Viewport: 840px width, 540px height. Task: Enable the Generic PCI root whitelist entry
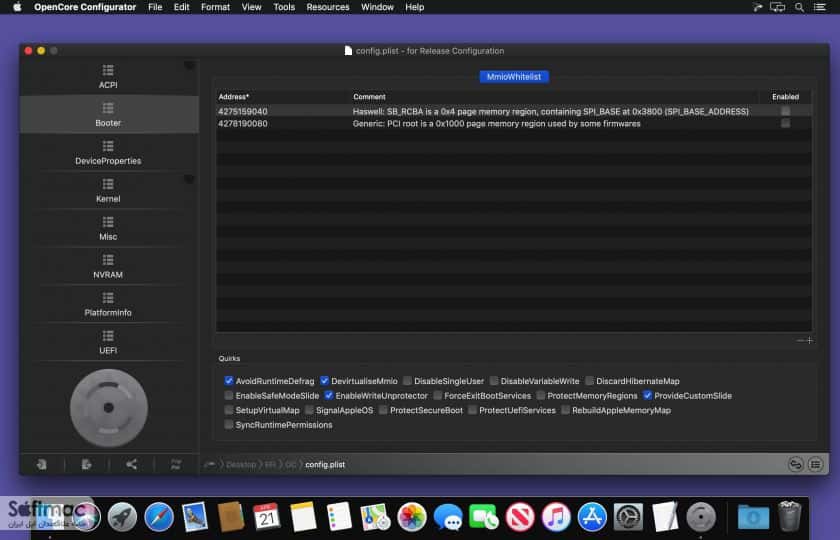(785, 123)
